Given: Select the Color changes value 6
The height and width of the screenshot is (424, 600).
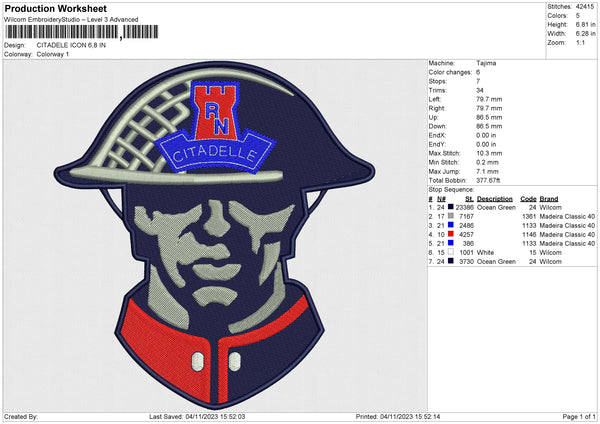Looking at the screenshot, I should tap(478, 72).
